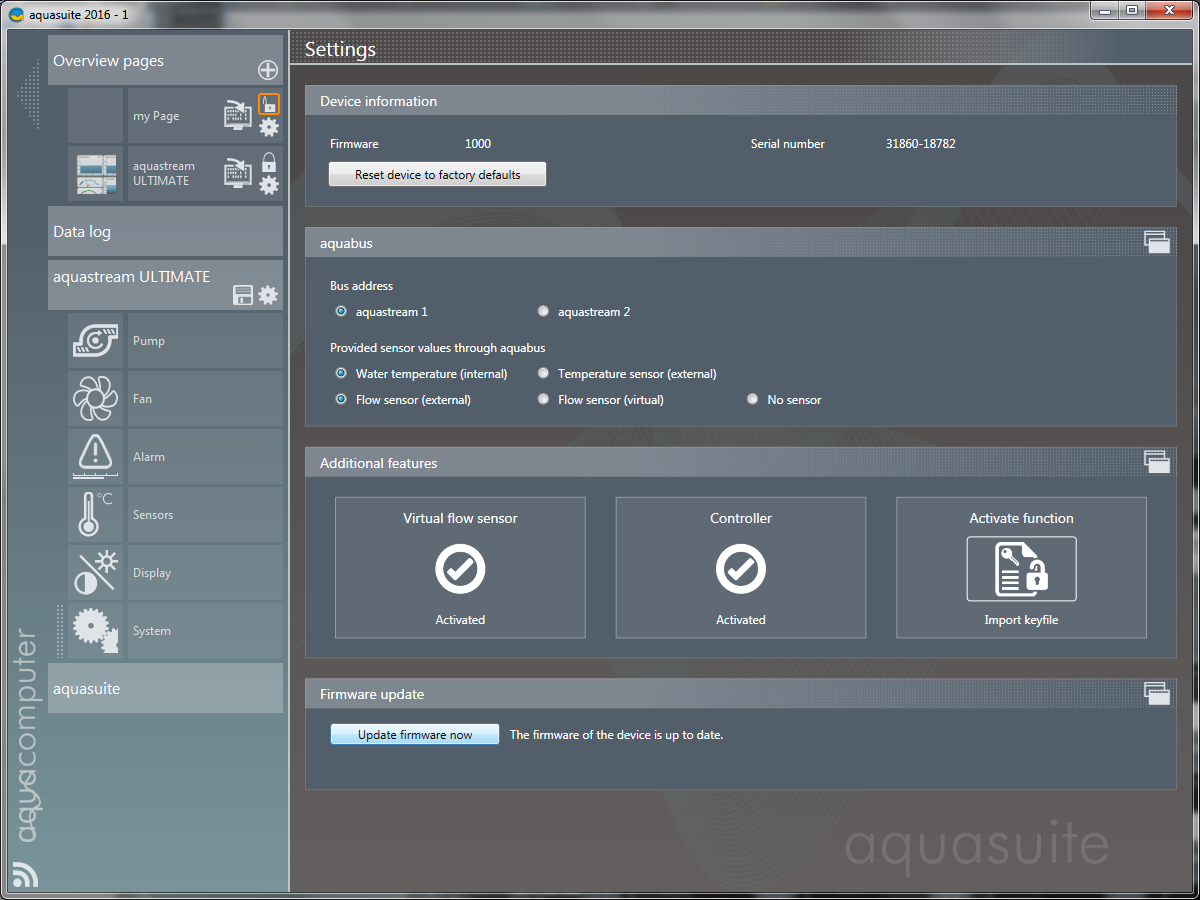Open the Display brightness icon
1200x900 pixels.
[96, 573]
